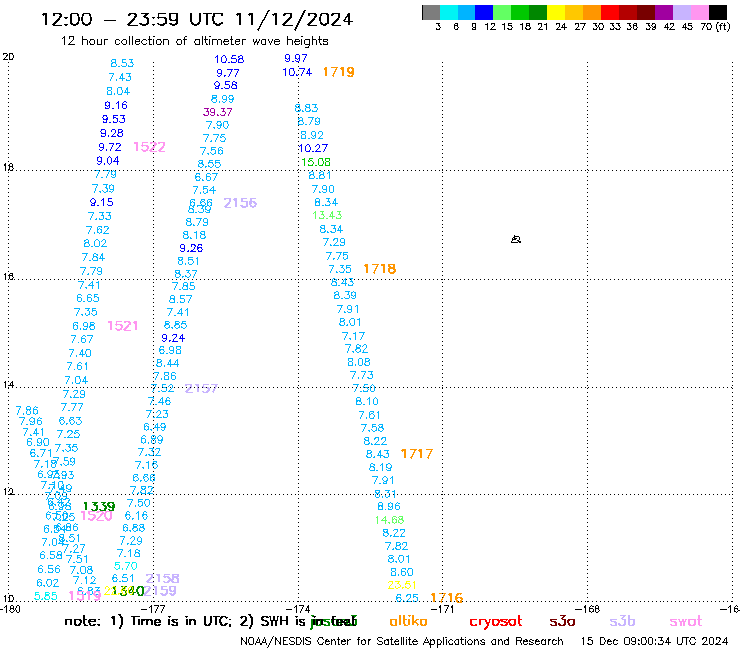Choose the purple swatch in the color legend
The height and width of the screenshot is (650, 740).
pos(663,12)
